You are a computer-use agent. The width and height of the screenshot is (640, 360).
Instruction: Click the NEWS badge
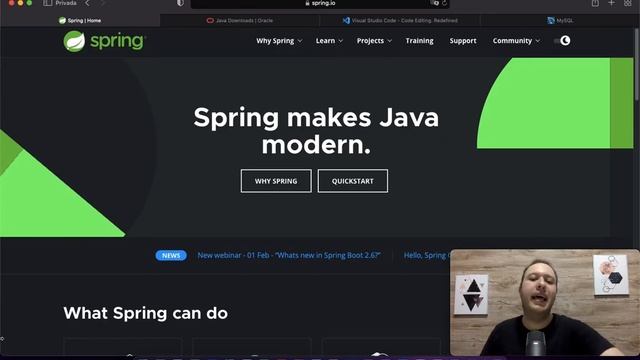point(171,256)
